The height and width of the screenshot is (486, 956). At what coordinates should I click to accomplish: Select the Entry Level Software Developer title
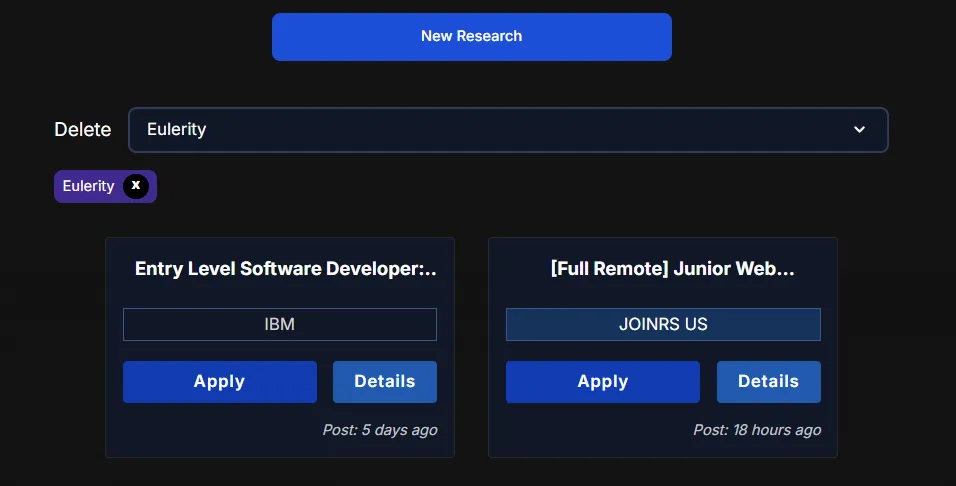pyautogui.click(x=285, y=269)
